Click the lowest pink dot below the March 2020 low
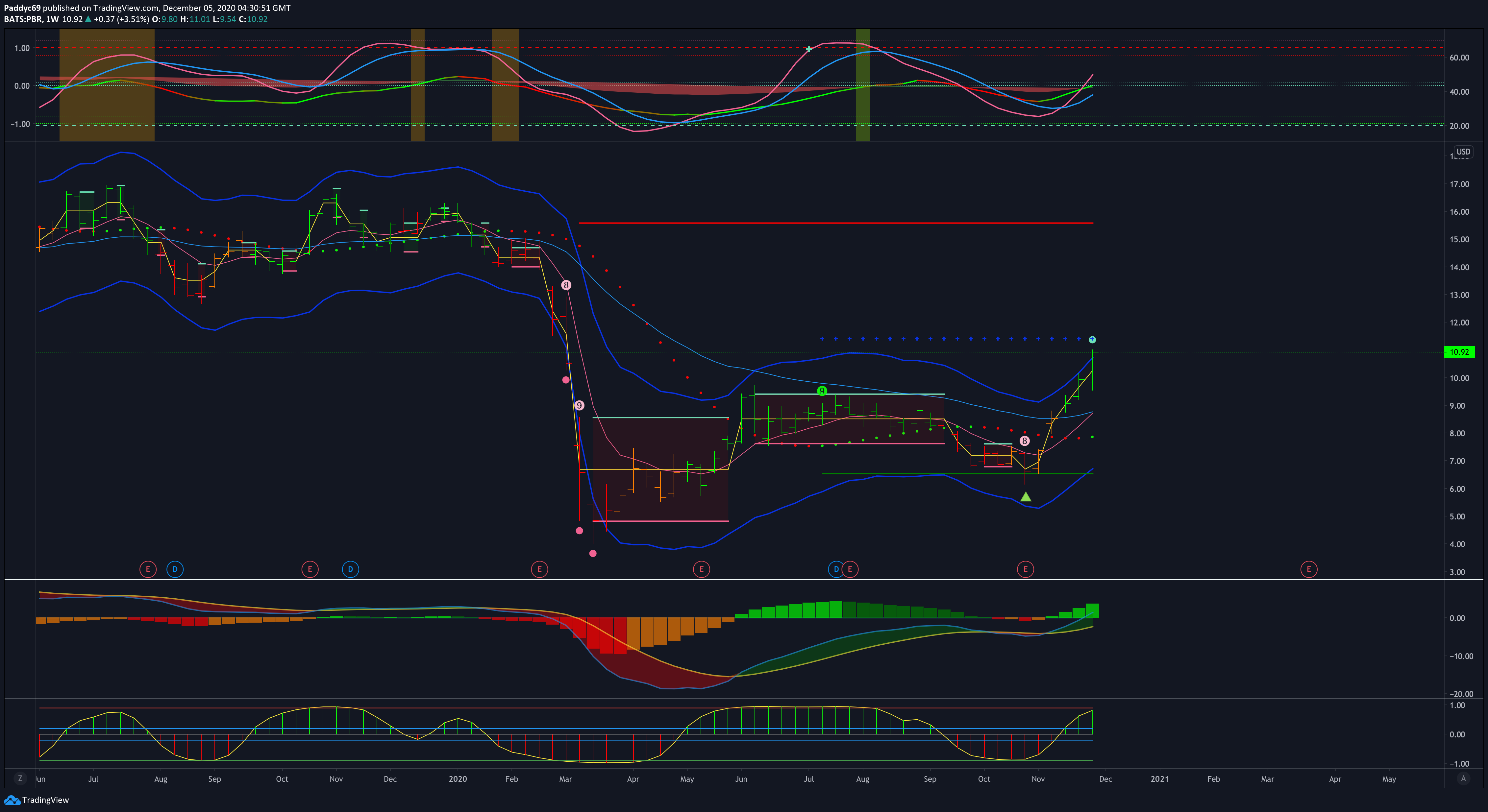The height and width of the screenshot is (812, 1488). click(x=593, y=553)
